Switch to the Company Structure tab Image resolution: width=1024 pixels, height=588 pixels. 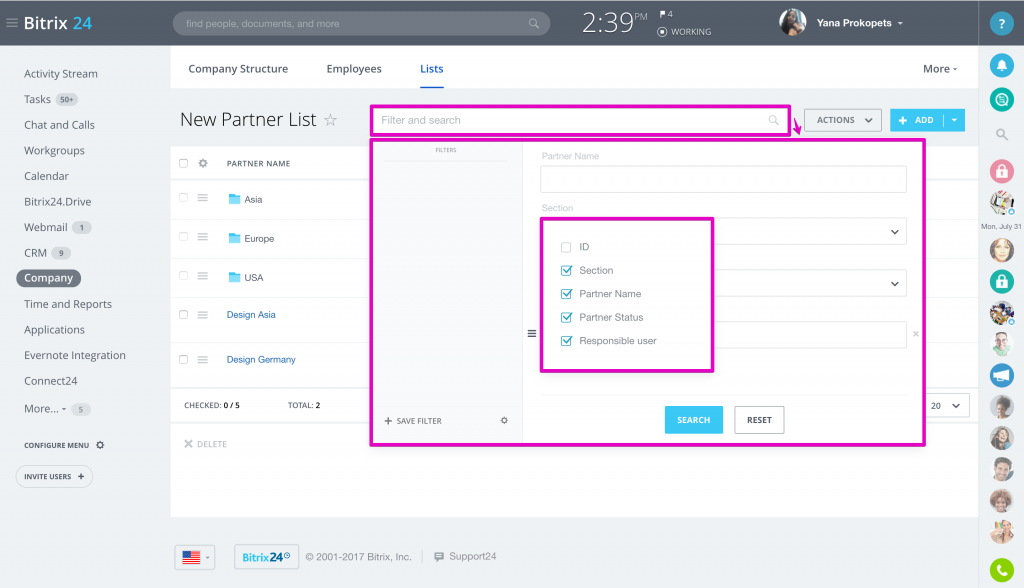(238, 69)
